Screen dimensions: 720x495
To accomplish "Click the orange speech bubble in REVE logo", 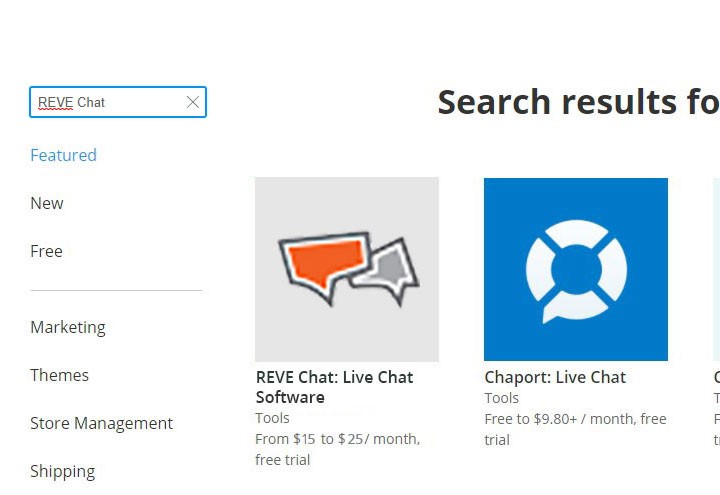I will (321, 262).
